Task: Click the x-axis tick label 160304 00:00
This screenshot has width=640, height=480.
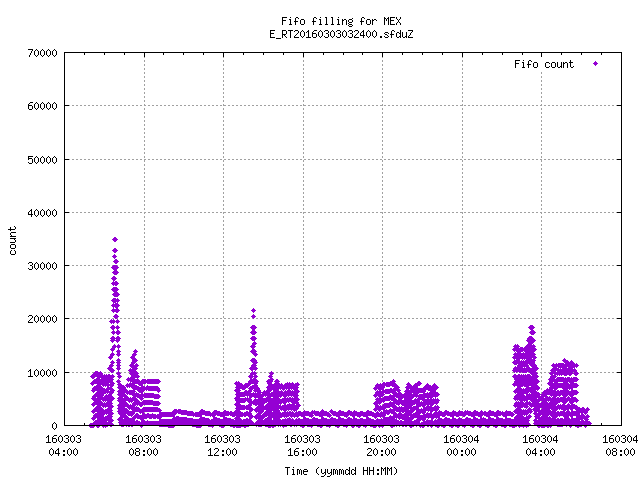Action: [462, 446]
